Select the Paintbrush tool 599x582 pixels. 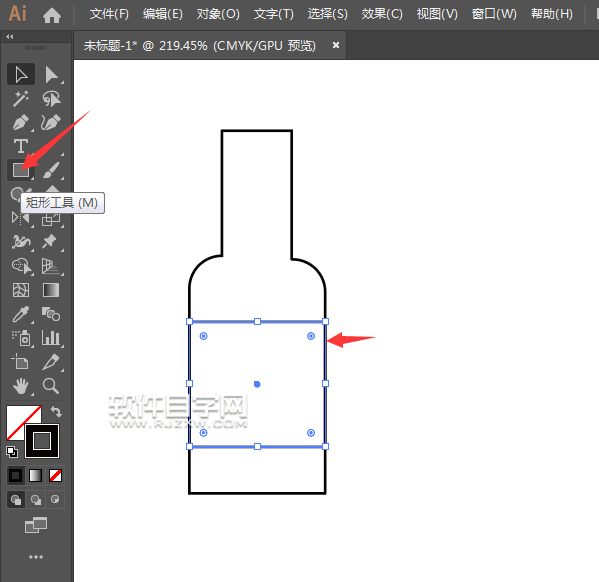51,170
